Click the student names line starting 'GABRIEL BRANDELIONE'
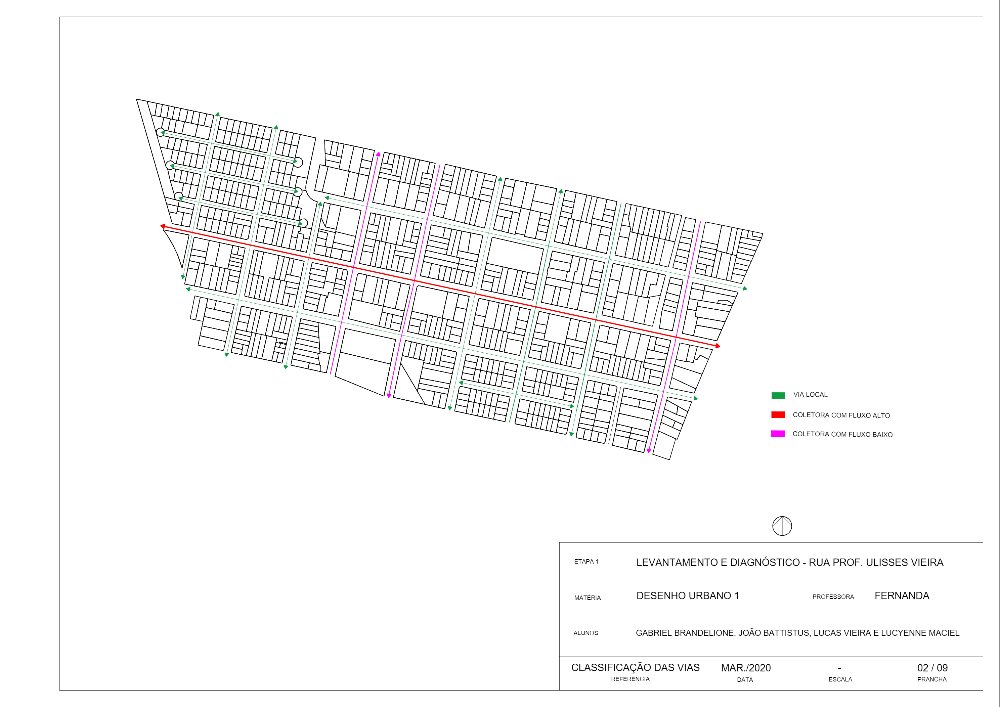Screen dimensions: 1000x707 click(797, 633)
